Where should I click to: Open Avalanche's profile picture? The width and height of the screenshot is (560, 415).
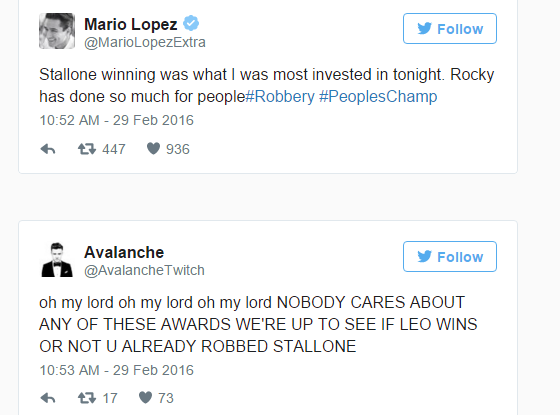(x=57, y=260)
